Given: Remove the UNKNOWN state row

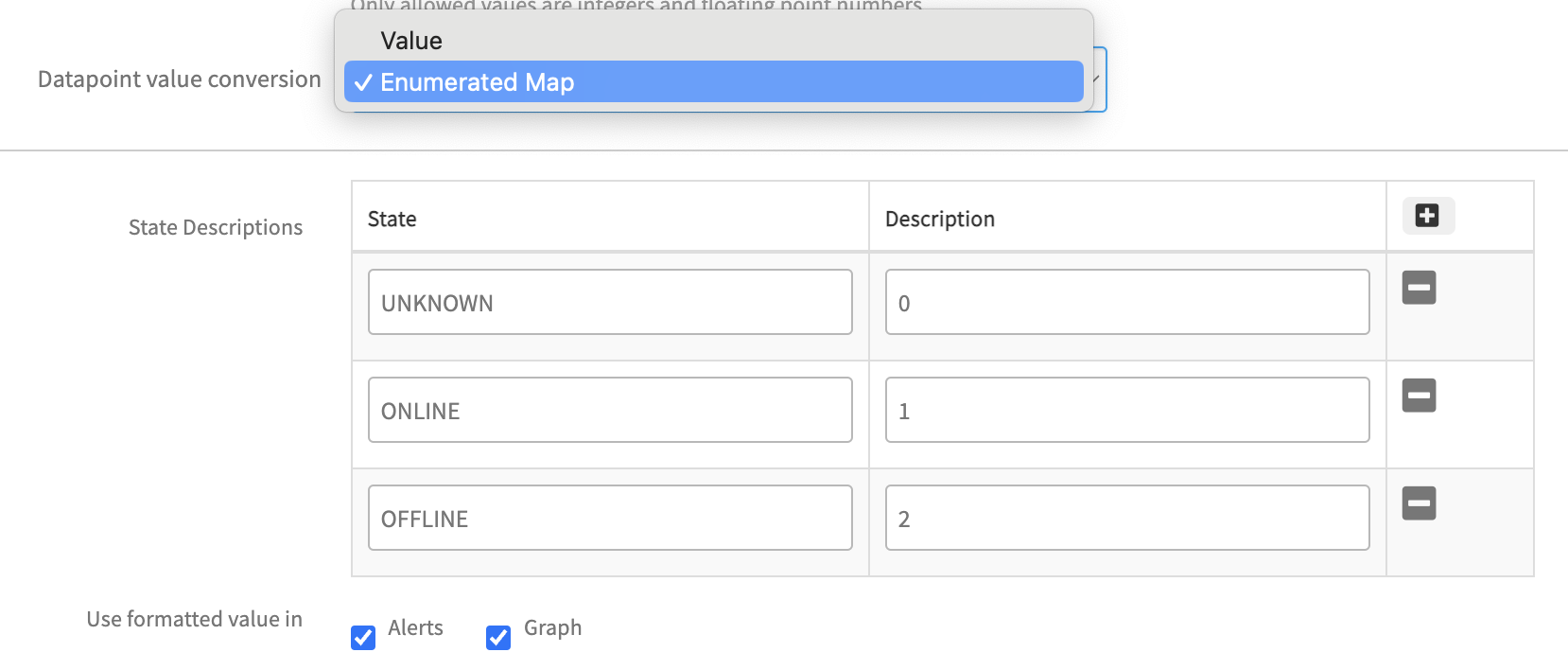Looking at the screenshot, I should 1419,288.
